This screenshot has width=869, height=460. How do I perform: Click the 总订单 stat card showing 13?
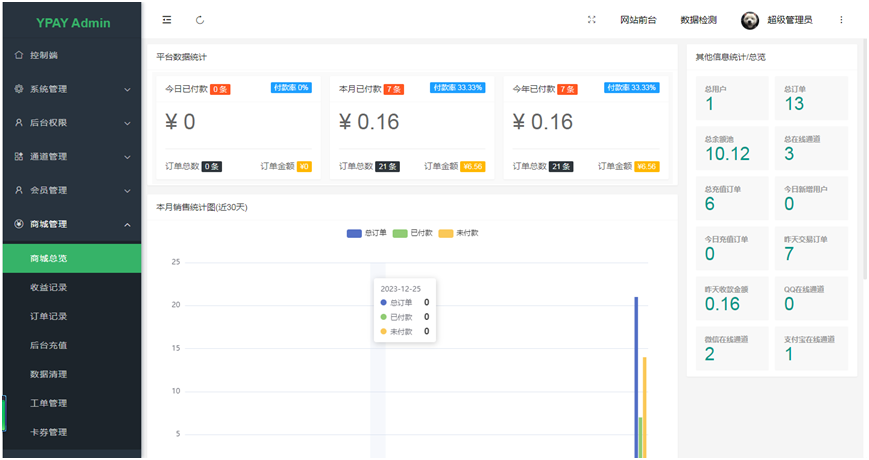(811, 98)
